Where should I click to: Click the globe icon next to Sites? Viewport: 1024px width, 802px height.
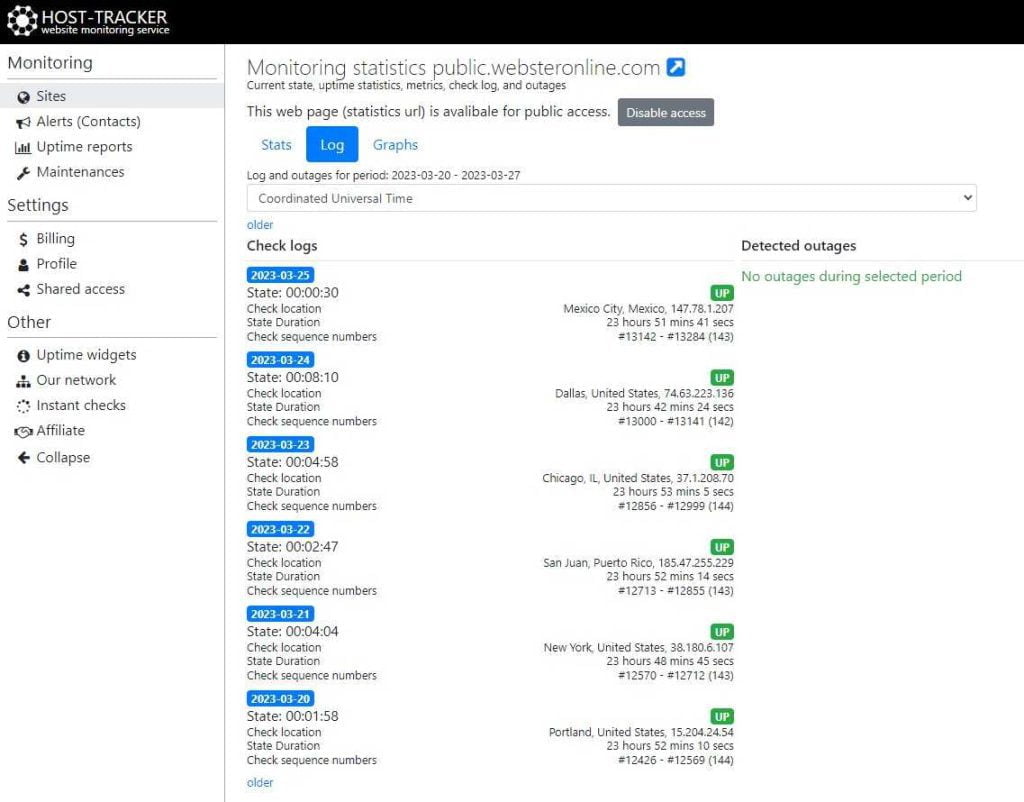coord(23,97)
